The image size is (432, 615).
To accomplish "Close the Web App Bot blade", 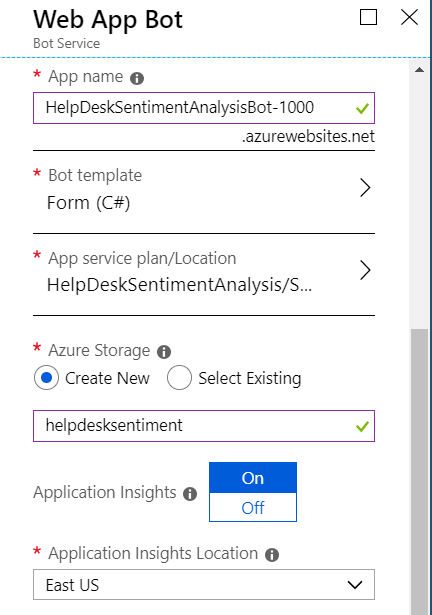I will [x=409, y=17].
